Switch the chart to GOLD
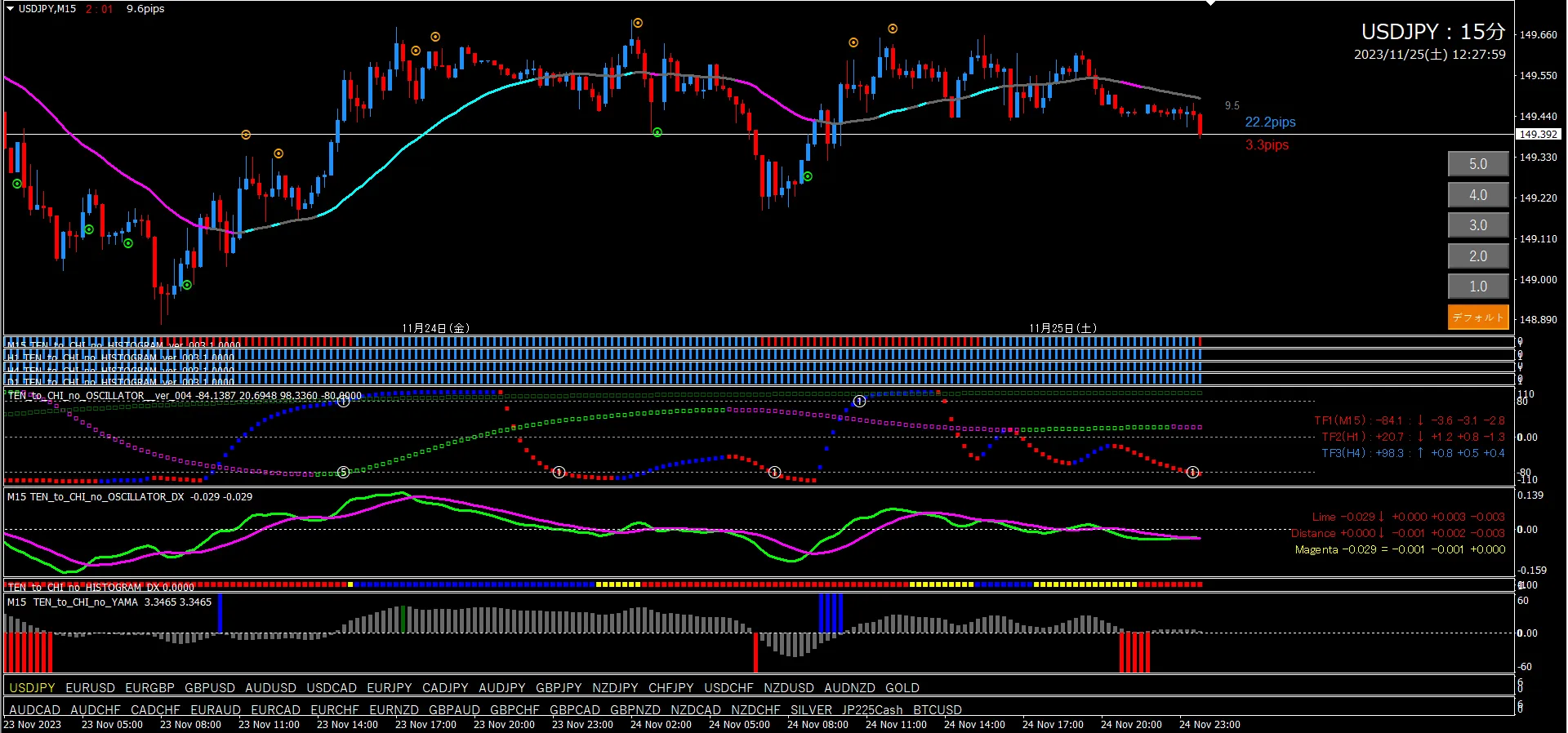The height and width of the screenshot is (733, 1568). [902, 688]
